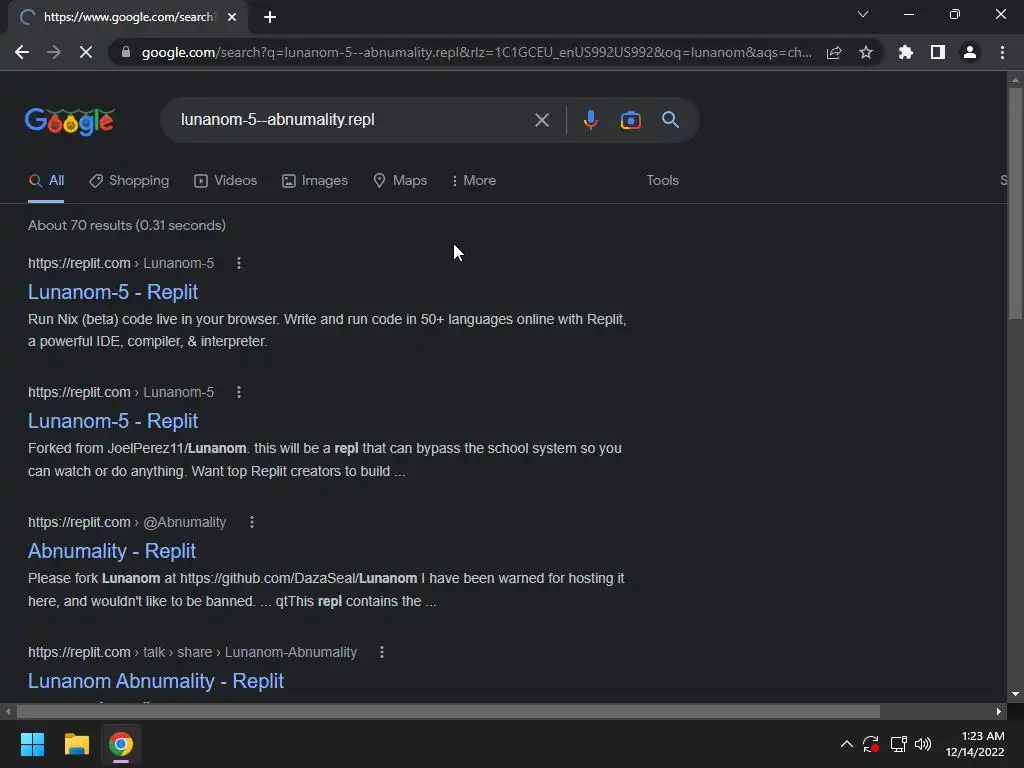The height and width of the screenshot is (768, 1024).
Task: Open the Windows Start menu
Action: coord(32,744)
